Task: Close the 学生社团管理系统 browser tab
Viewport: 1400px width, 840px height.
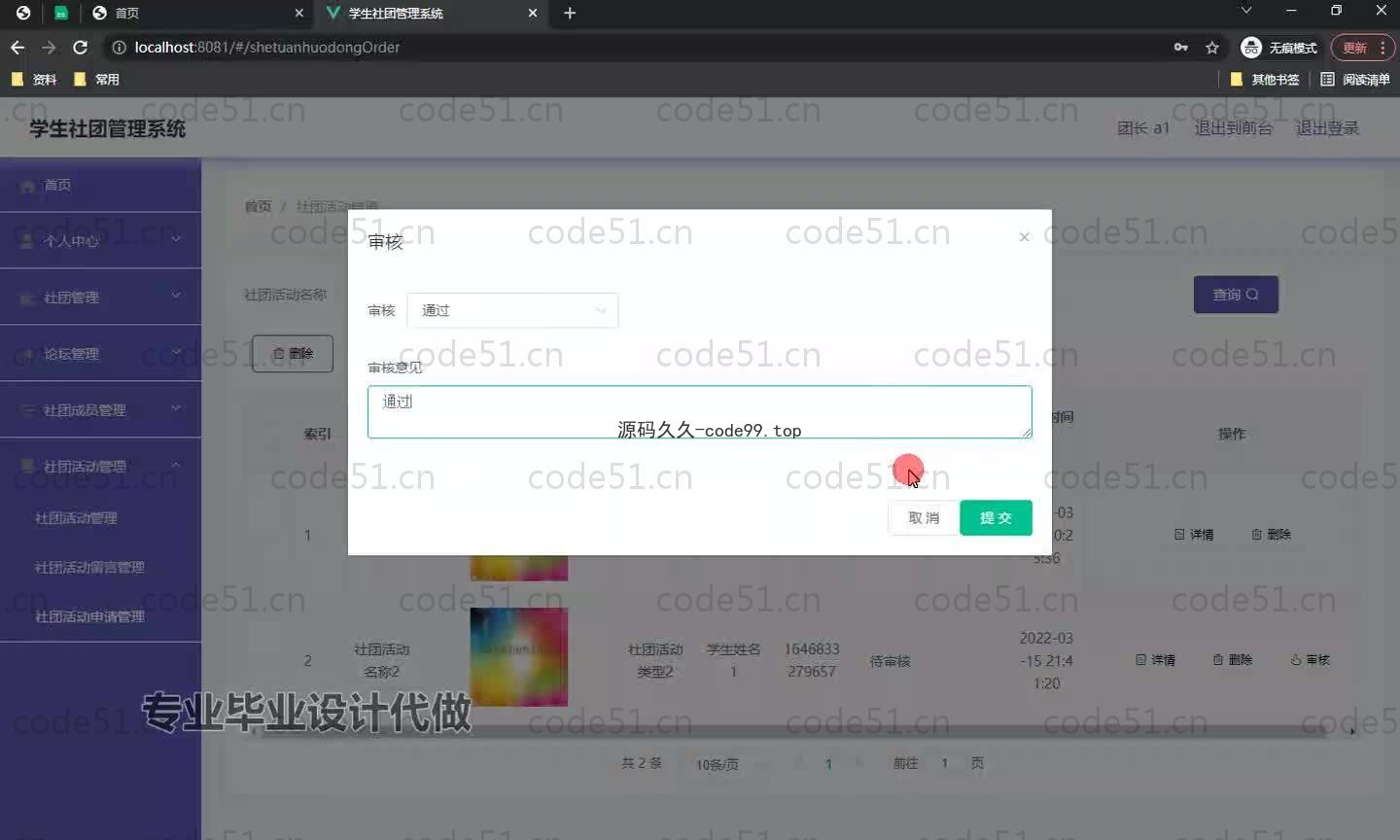Action: pos(533,13)
